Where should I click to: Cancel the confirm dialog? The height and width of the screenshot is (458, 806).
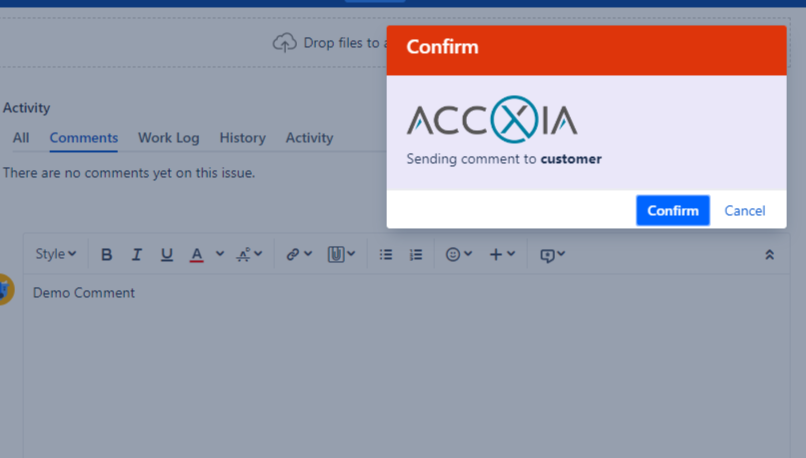(745, 211)
